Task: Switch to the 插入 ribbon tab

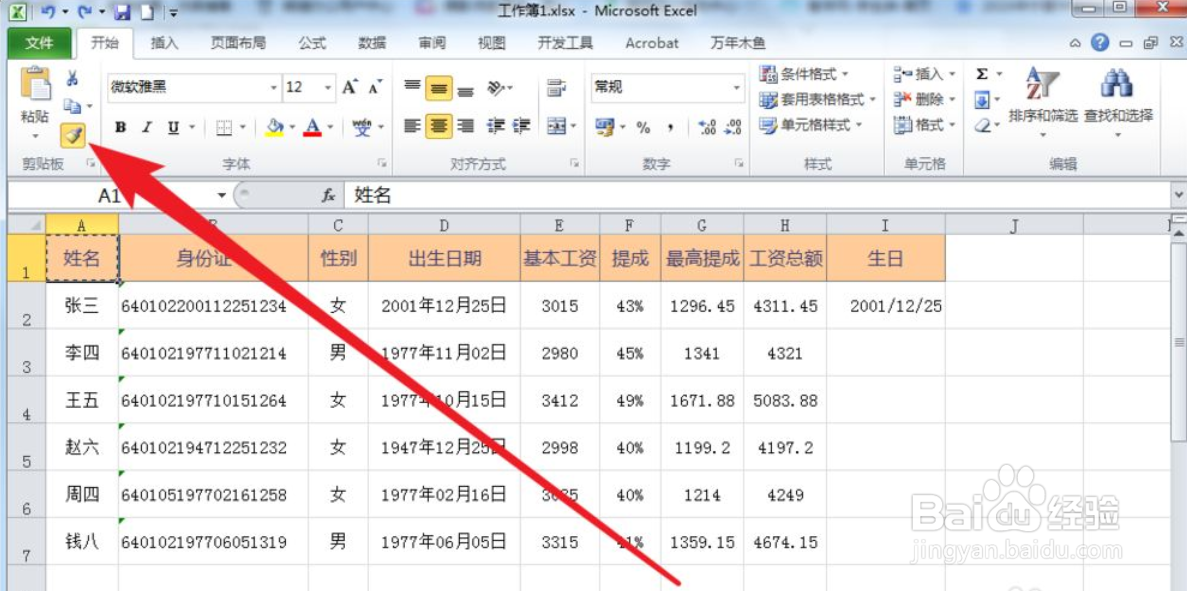Action: click(x=164, y=43)
